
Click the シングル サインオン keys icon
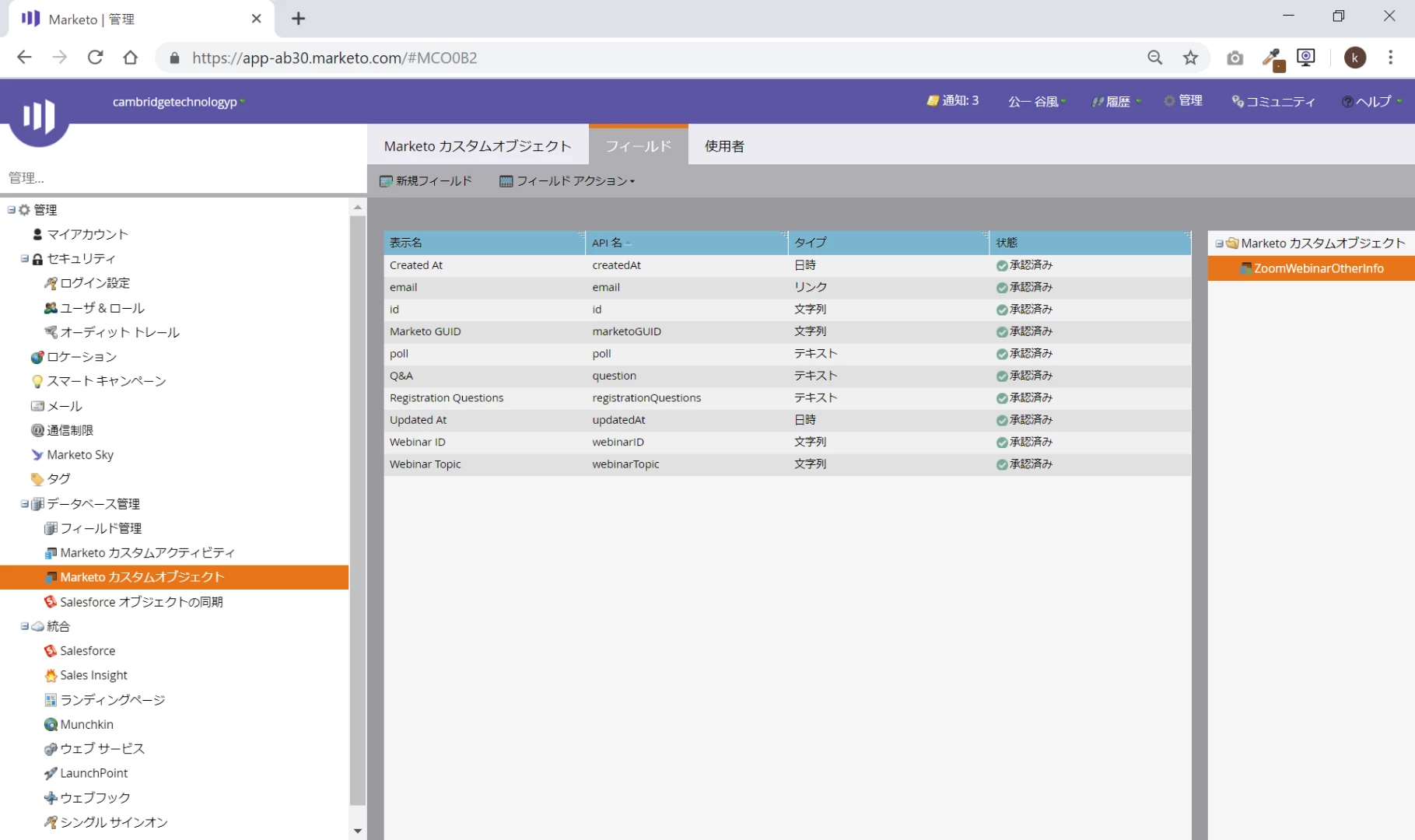click(x=51, y=822)
